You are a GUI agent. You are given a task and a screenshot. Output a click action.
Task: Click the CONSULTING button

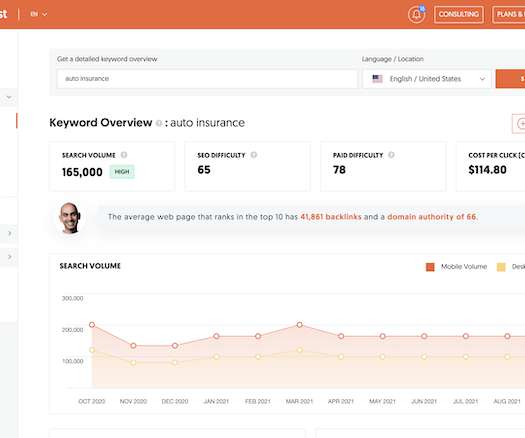[458, 14]
